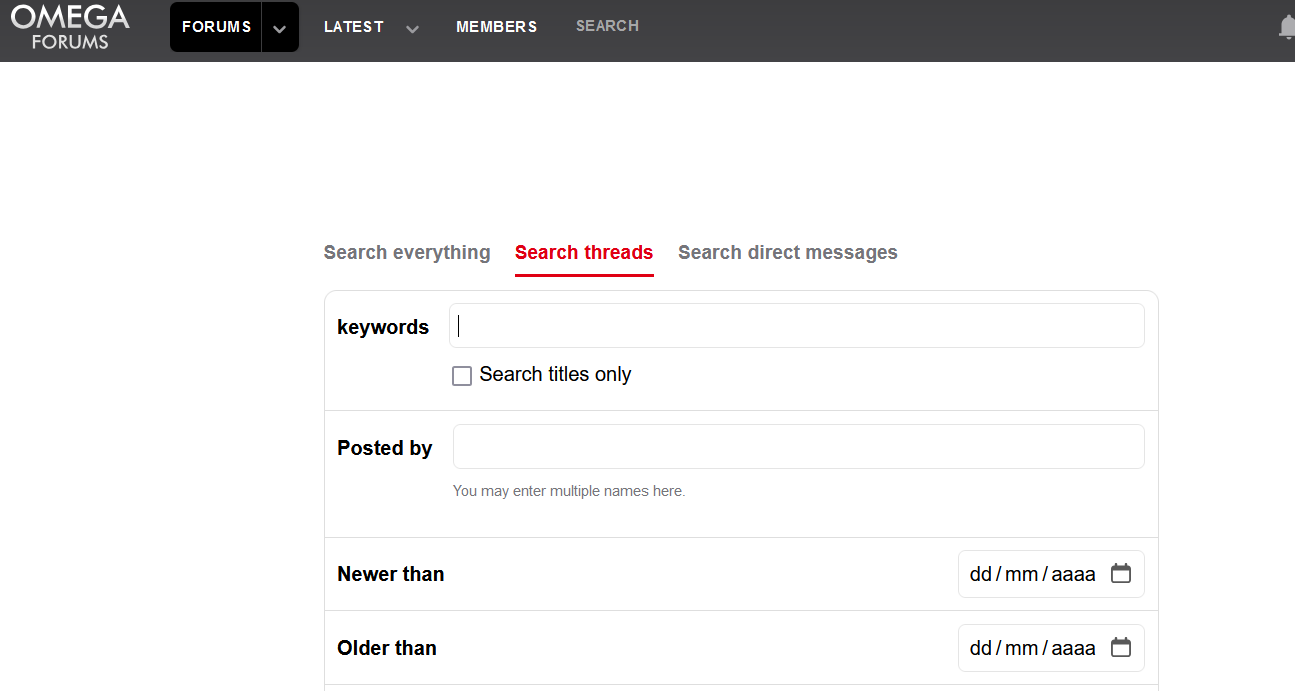Click the Posted by input field
The image size is (1295, 691).
pos(798,447)
